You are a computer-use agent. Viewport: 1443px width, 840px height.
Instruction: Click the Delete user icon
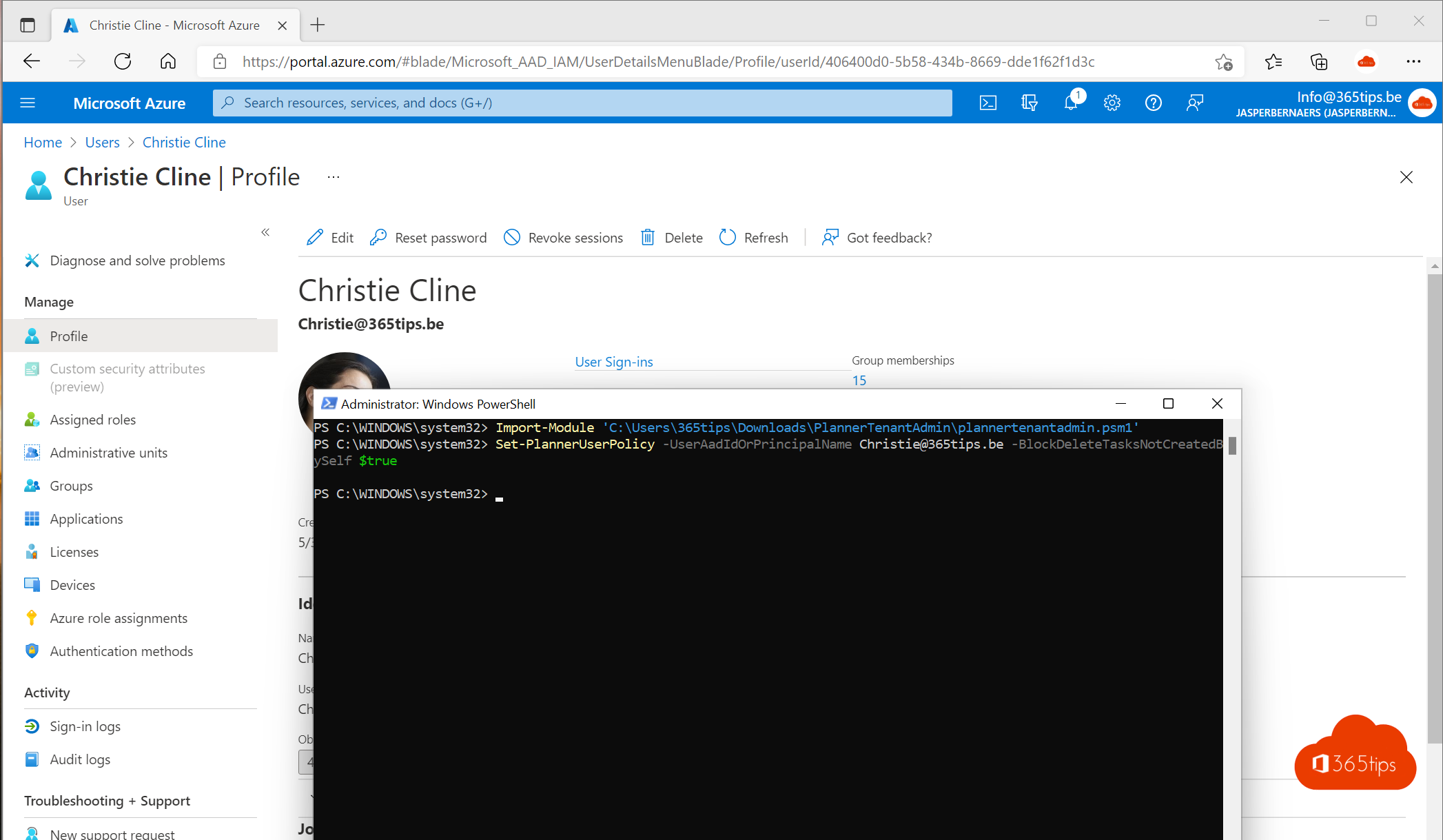tap(648, 237)
